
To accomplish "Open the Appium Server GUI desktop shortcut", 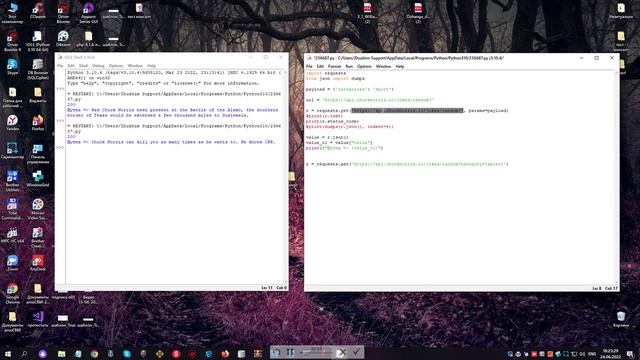I will [x=88, y=12].
